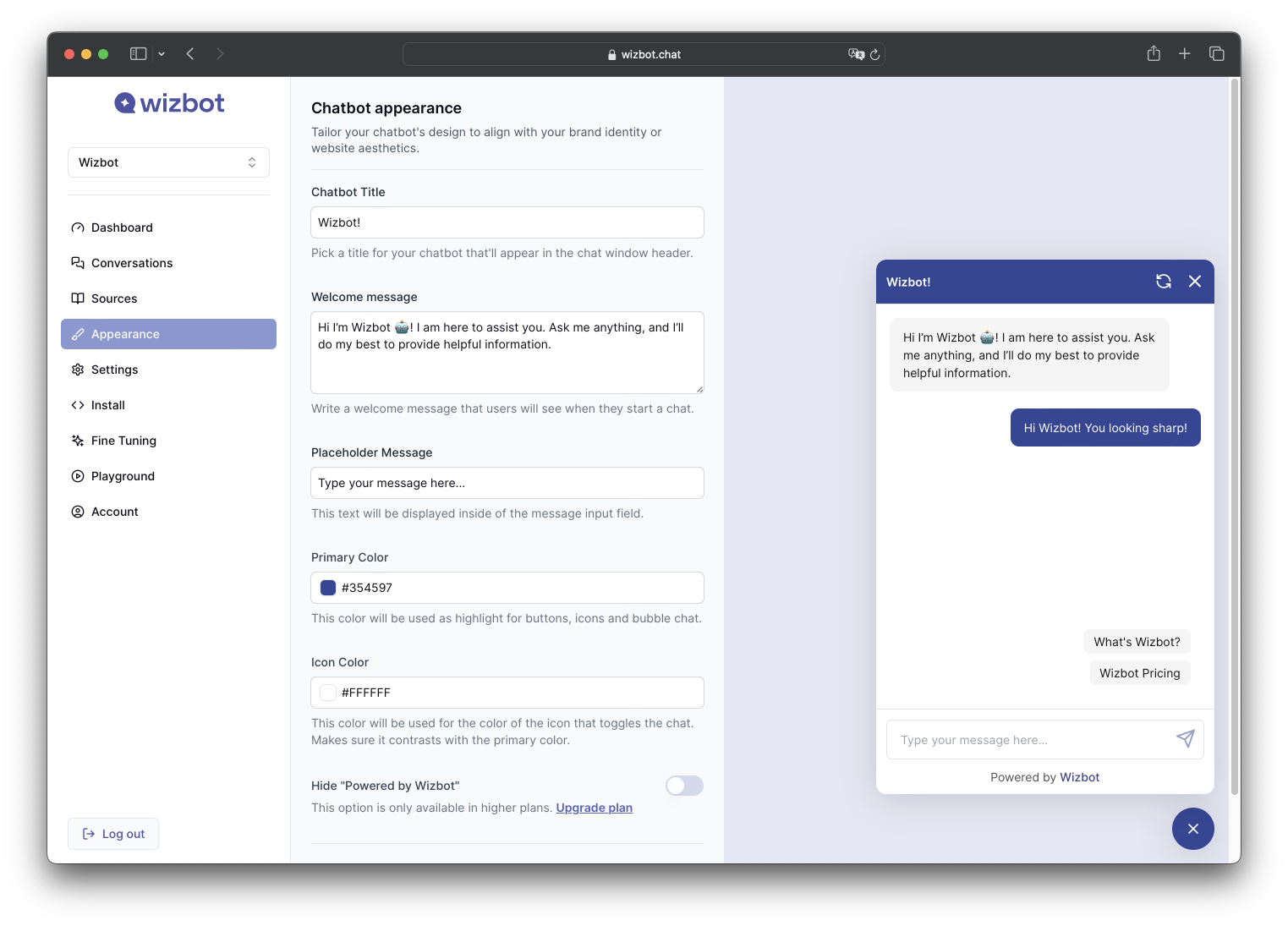Open Playground page

(x=168, y=476)
